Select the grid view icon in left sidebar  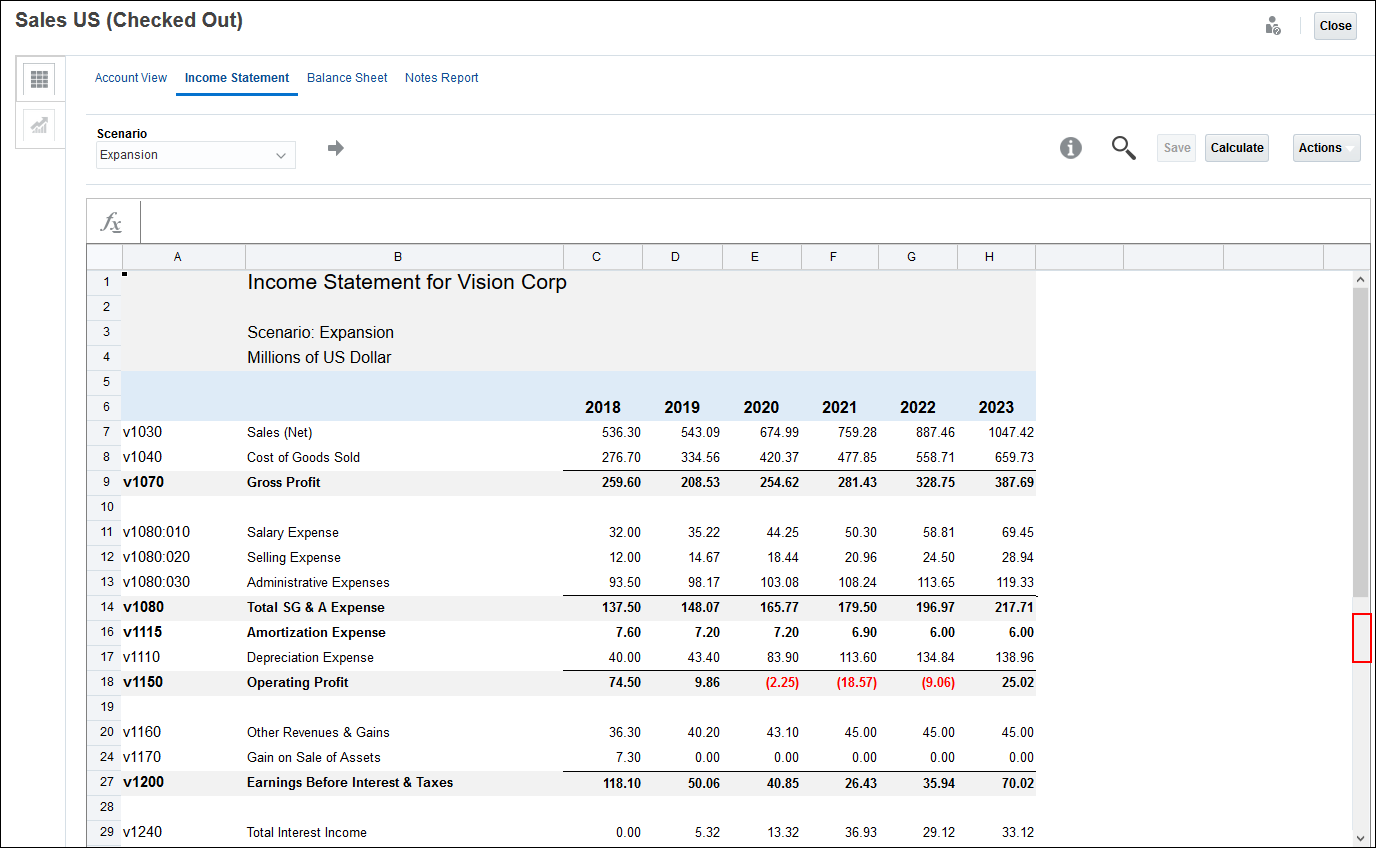pos(40,80)
